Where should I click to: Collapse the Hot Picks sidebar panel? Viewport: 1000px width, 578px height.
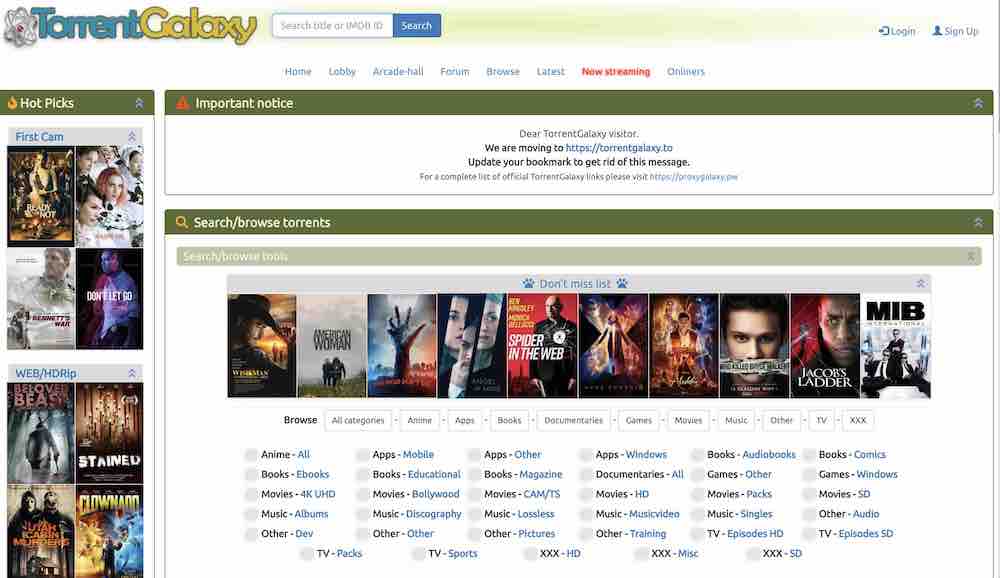(139, 102)
